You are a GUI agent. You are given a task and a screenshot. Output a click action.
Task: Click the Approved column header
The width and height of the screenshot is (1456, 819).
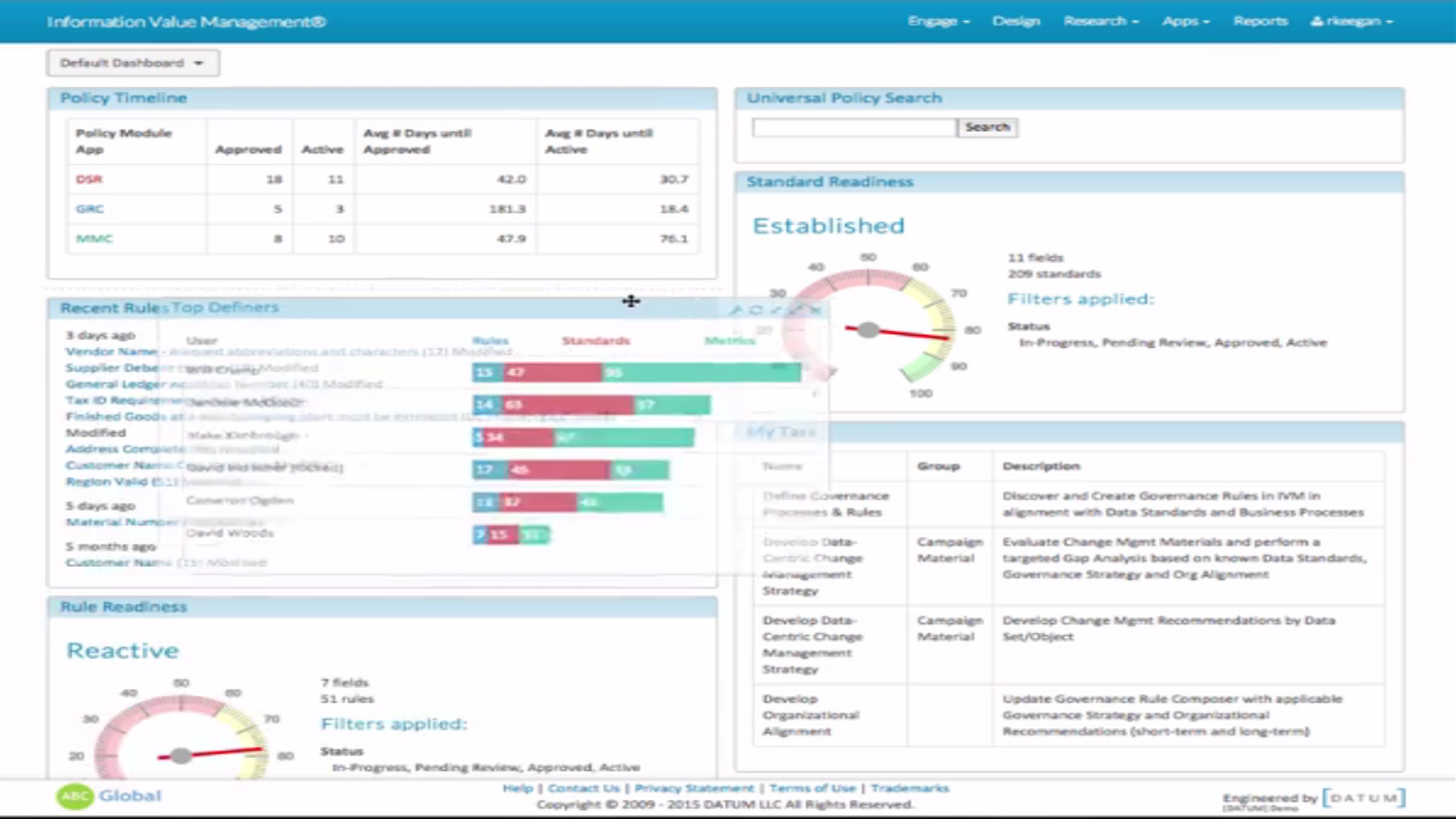(248, 149)
